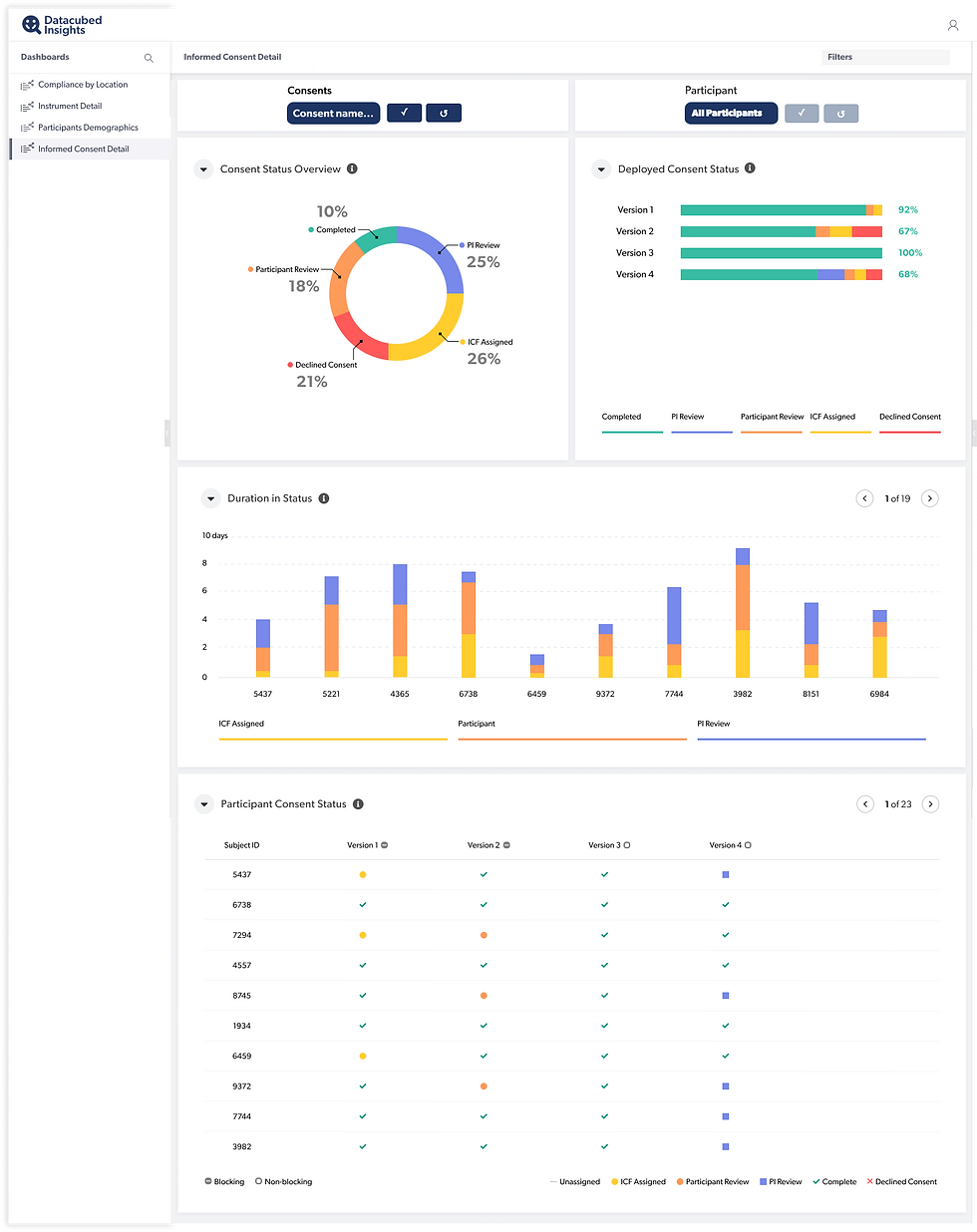Click the Duration in Status info icon
The width and height of the screenshot is (977, 1232).
click(x=324, y=498)
